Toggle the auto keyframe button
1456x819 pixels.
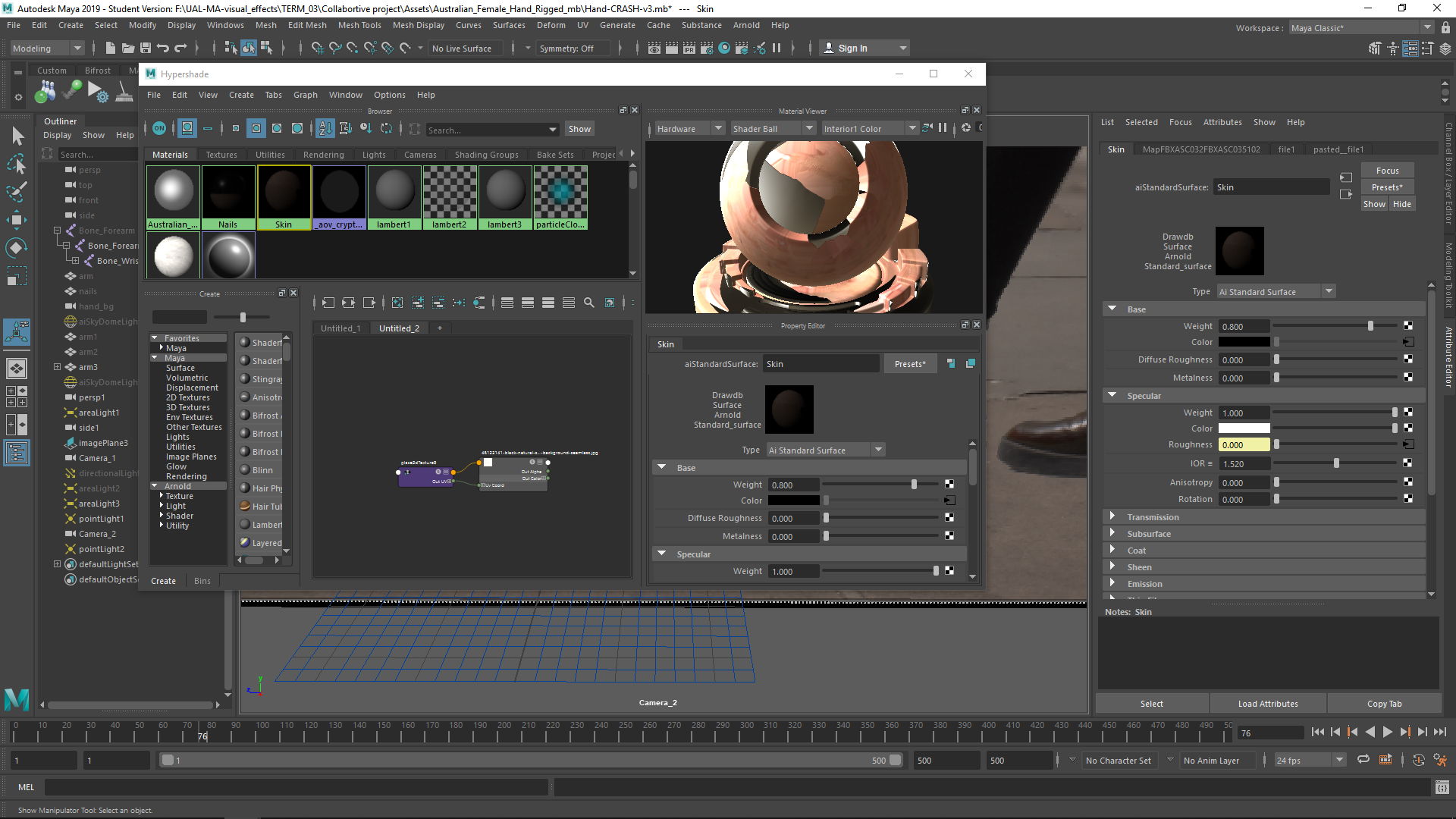pos(1419,760)
